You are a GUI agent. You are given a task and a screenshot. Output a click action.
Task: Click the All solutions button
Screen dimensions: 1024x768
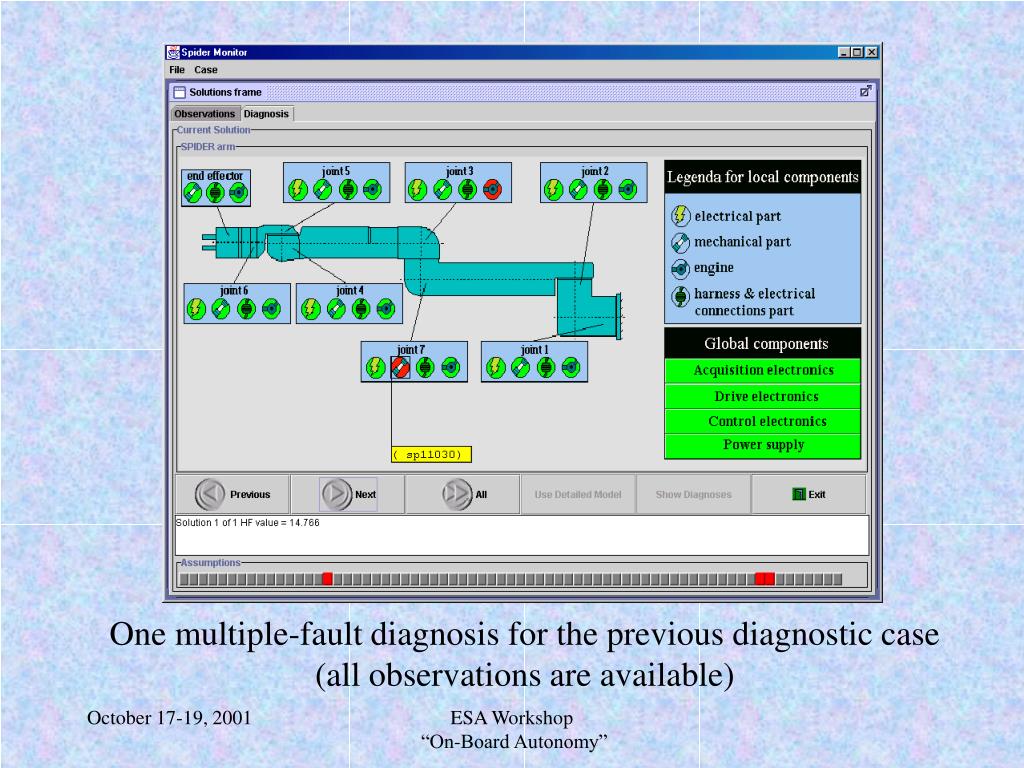[x=463, y=494]
